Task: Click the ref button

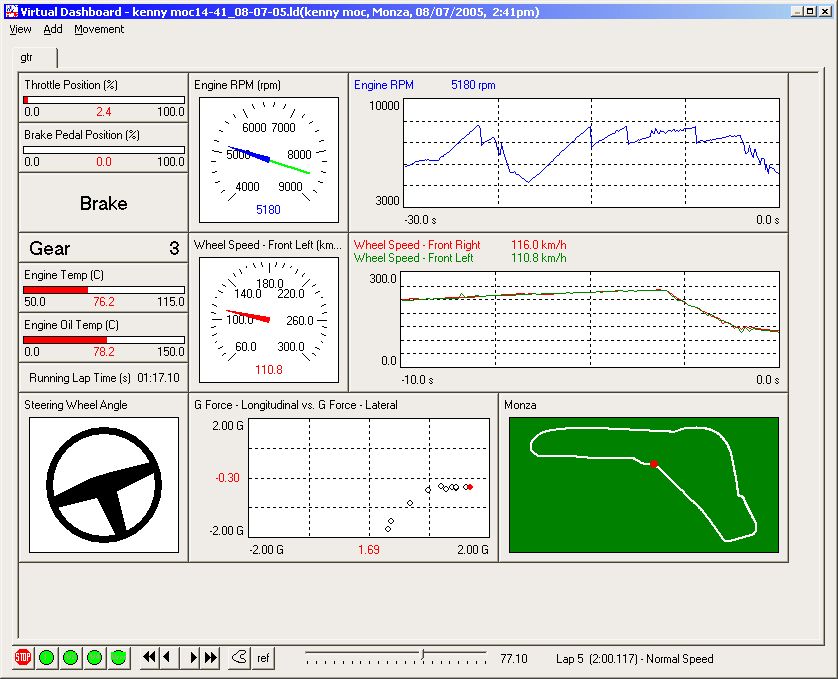Action: tap(263, 658)
